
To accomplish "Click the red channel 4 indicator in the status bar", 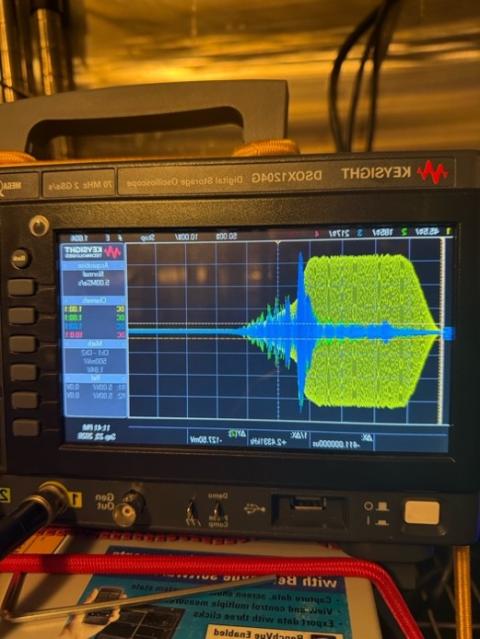I will click(x=317, y=234).
